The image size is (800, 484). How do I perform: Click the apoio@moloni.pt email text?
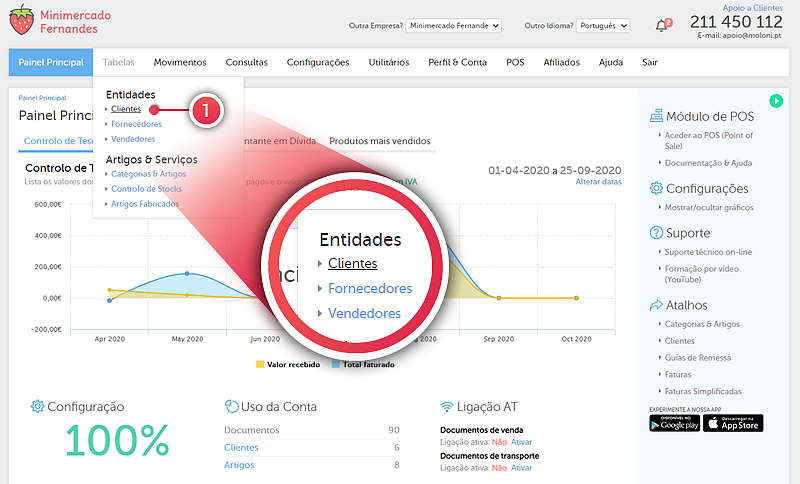pyautogui.click(x=752, y=36)
